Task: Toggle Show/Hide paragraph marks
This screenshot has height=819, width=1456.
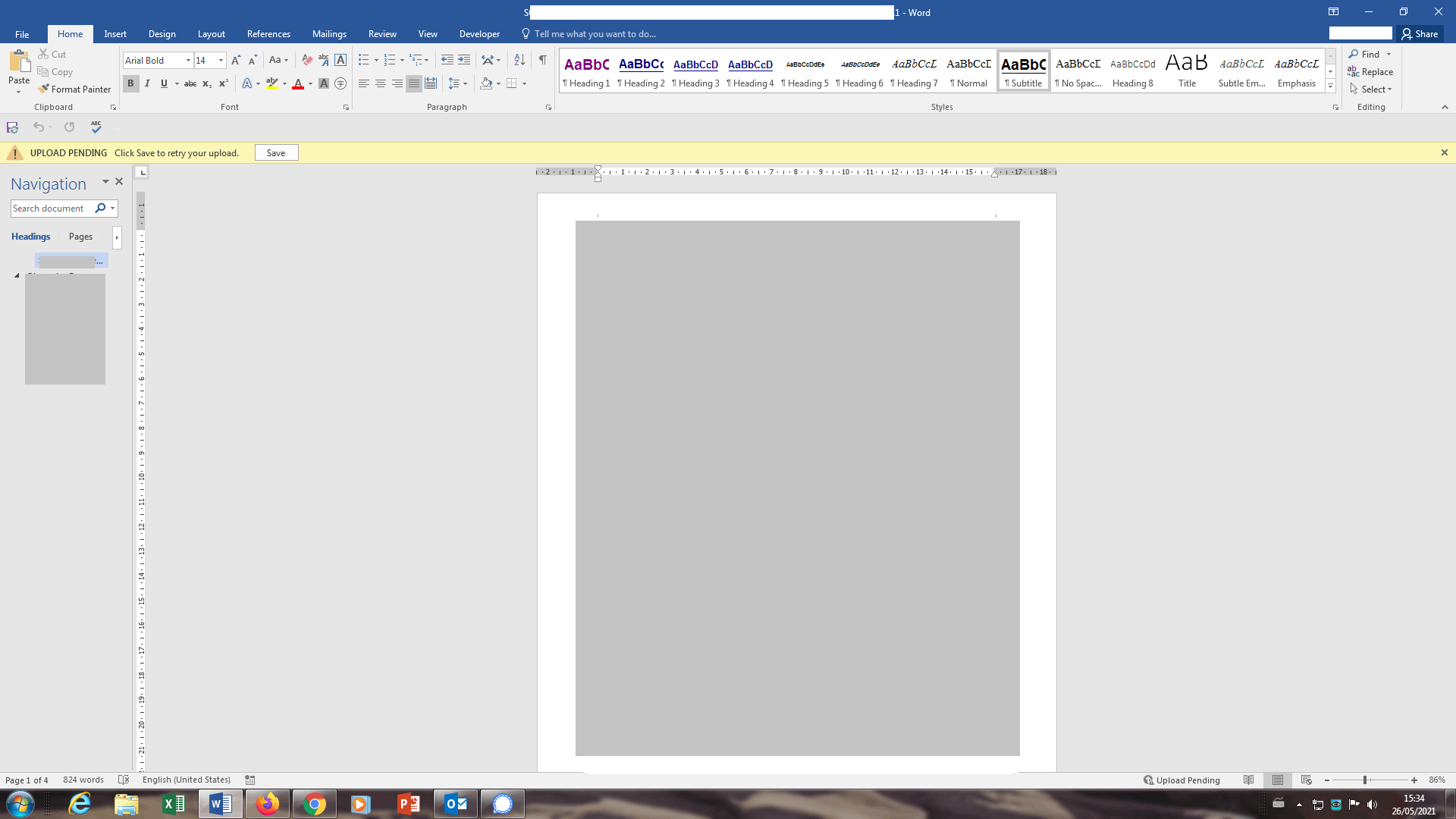Action: [543, 60]
